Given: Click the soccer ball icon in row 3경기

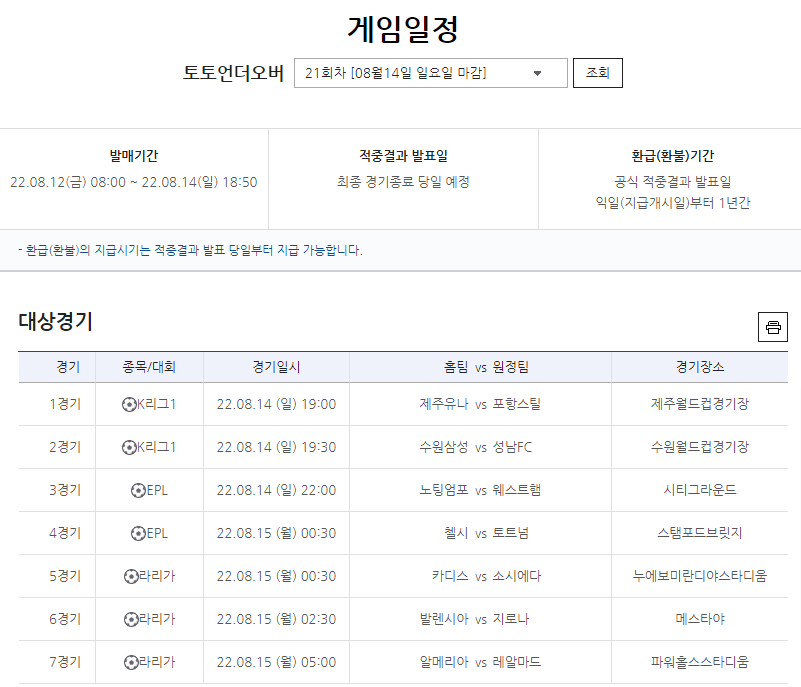Looking at the screenshot, I should (138, 490).
